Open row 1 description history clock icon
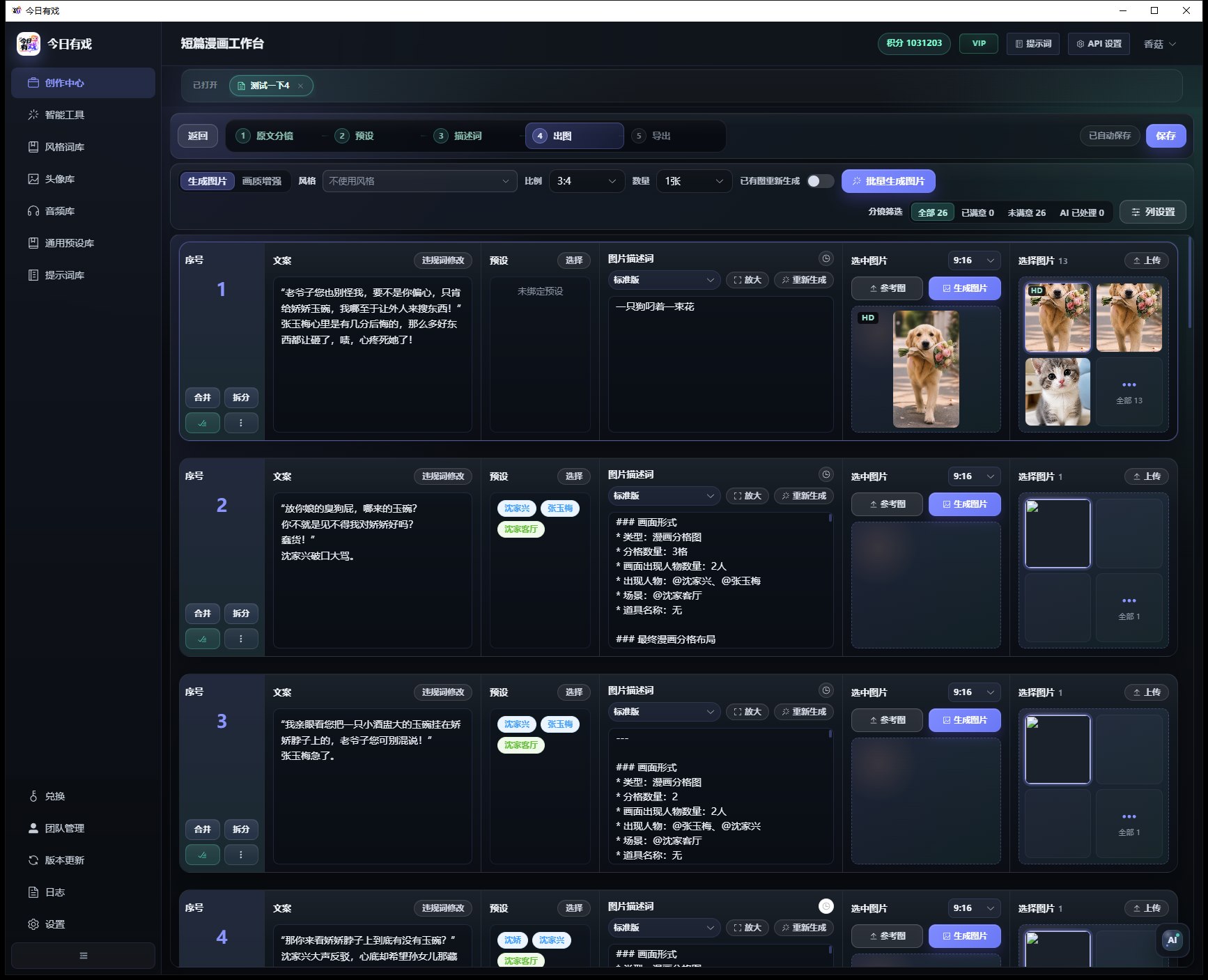This screenshot has height=980, width=1208. point(826,258)
